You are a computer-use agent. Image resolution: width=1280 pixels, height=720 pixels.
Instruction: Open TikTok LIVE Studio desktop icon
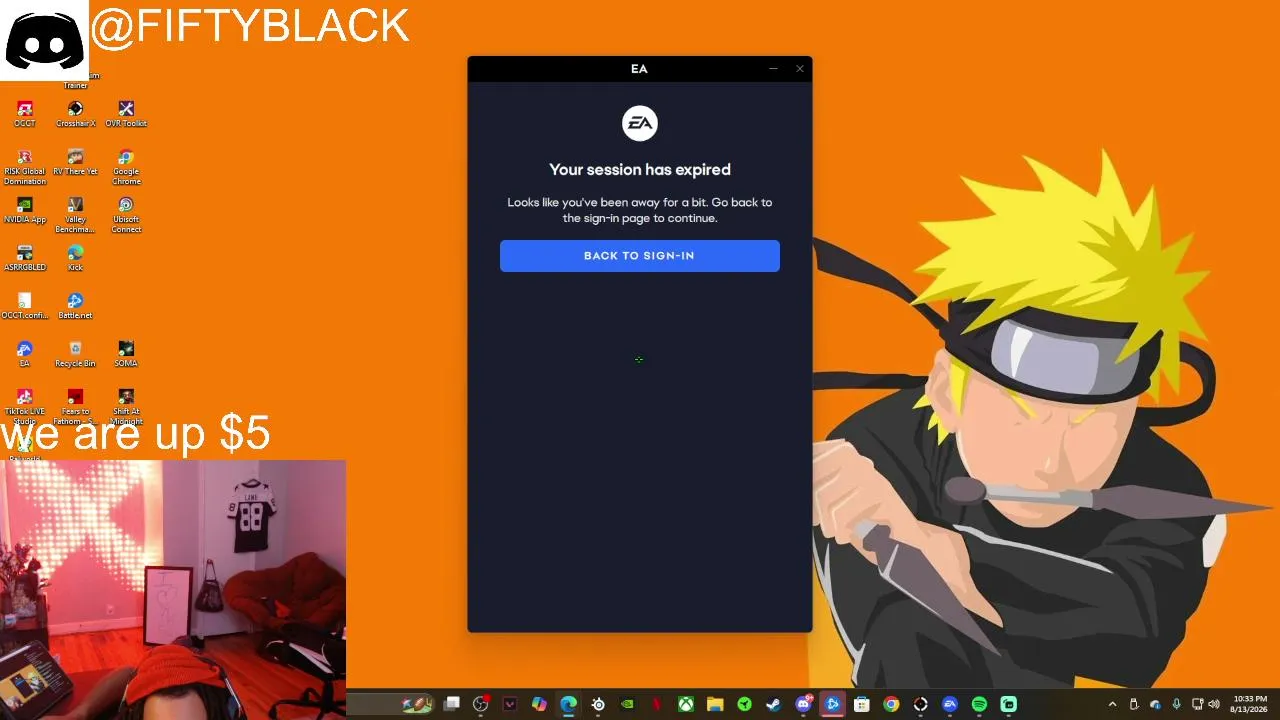click(25, 407)
